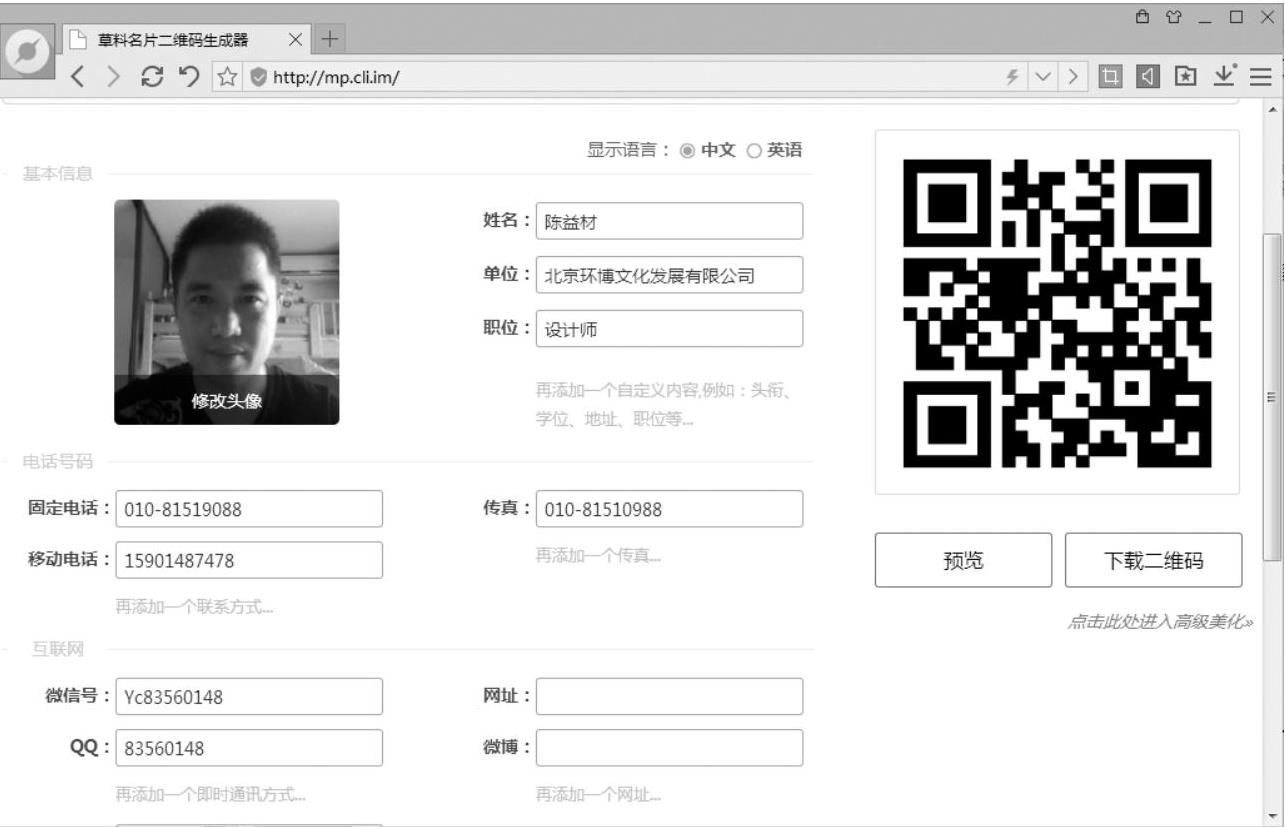
Task: Open the browser hamburger menu
Action: pyautogui.click(x=1259, y=77)
